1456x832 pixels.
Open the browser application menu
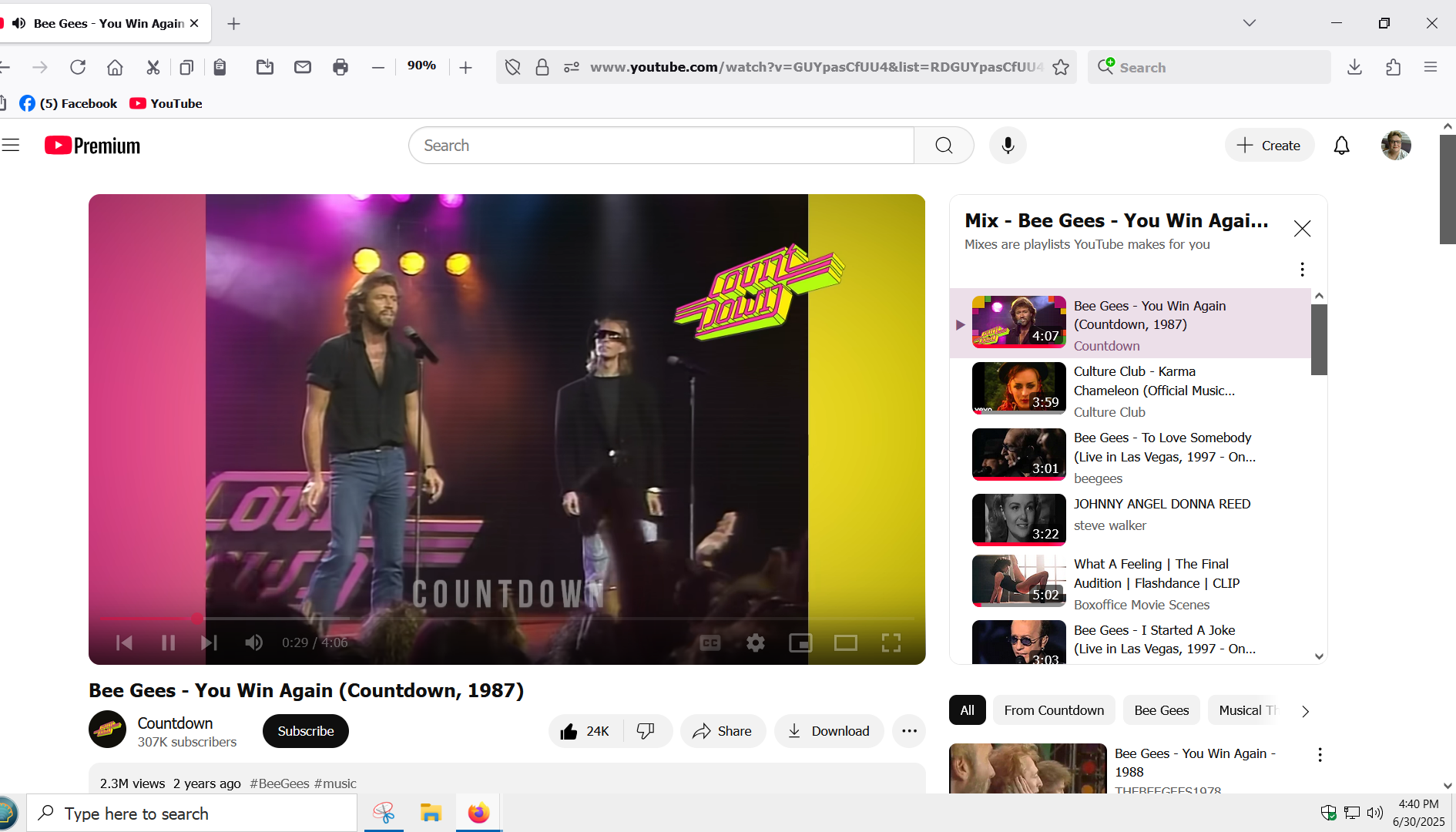(1431, 67)
